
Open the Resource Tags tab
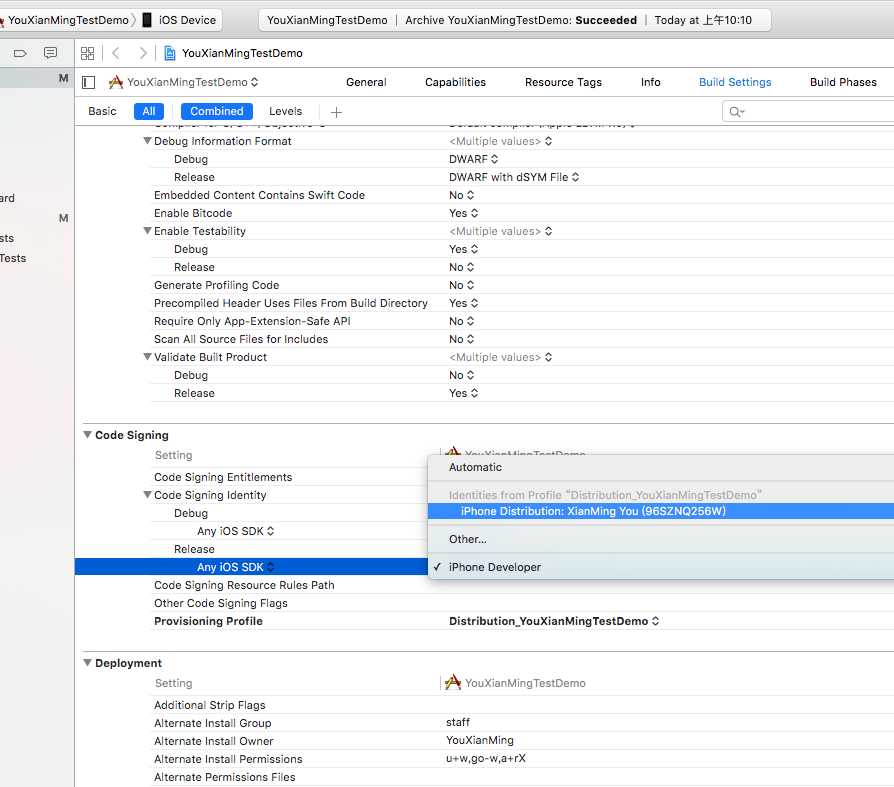pos(563,82)
